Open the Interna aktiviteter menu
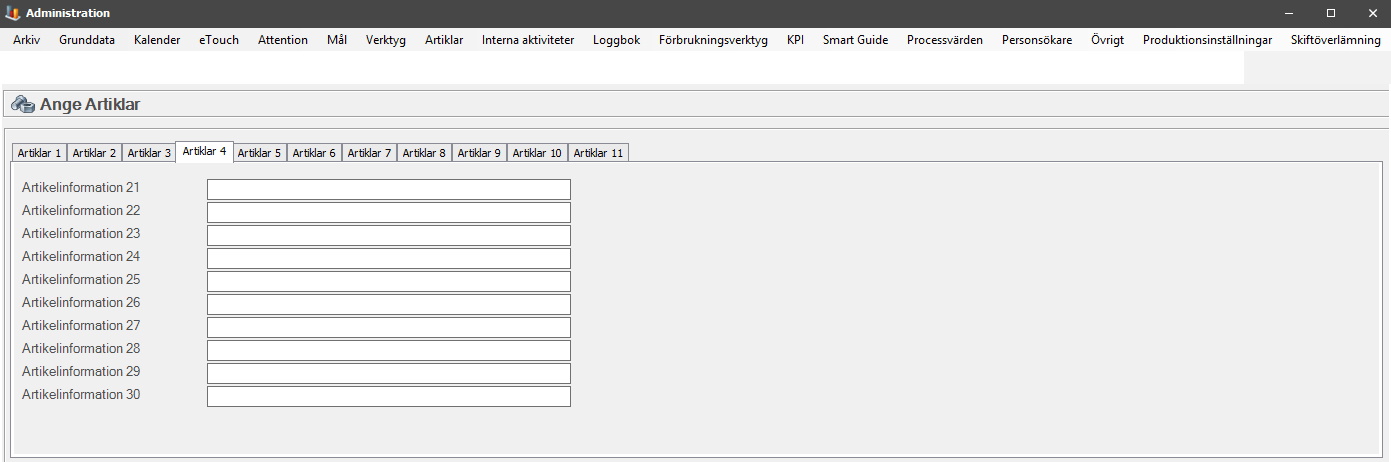Screen dimensions: 1391x462 pos(528,40)
